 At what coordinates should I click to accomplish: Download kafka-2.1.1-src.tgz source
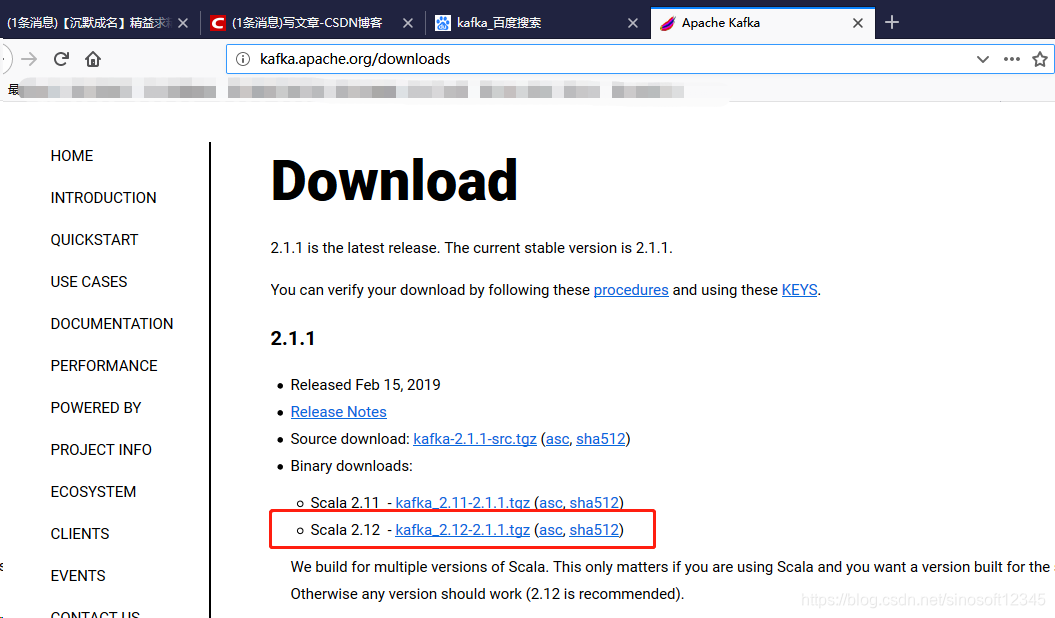pos(475,439)
